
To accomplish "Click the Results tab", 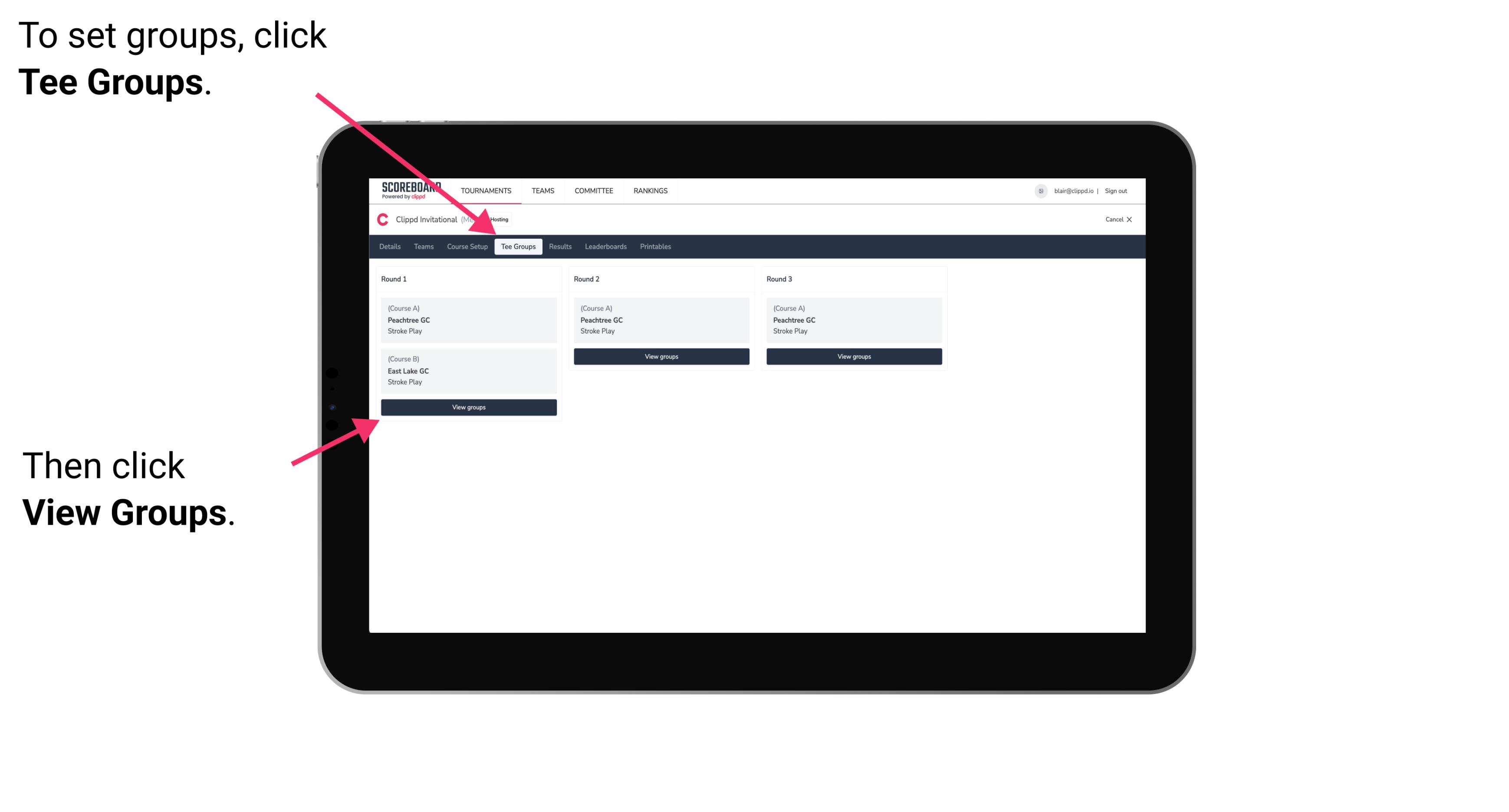I will point(560,247).
